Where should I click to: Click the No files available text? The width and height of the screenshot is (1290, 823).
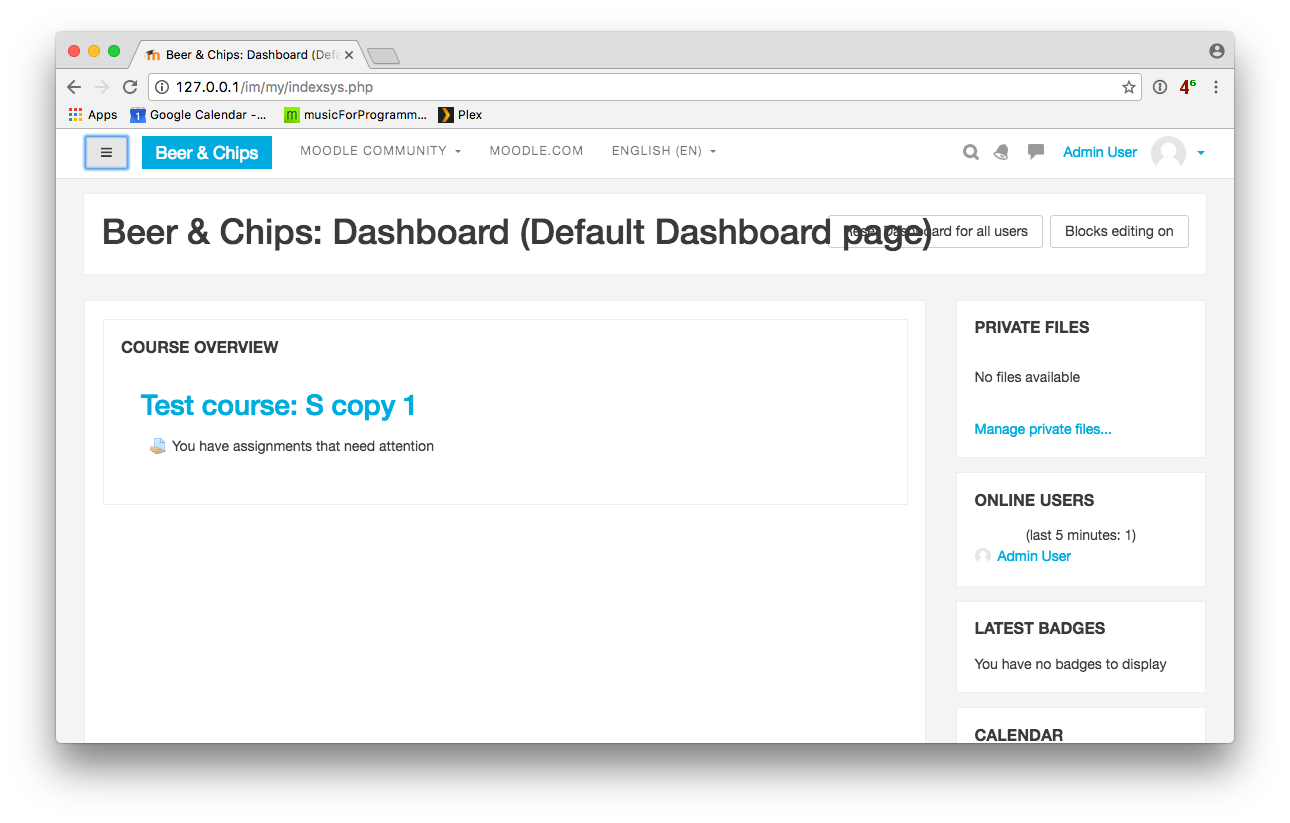tap(1027, 377)
